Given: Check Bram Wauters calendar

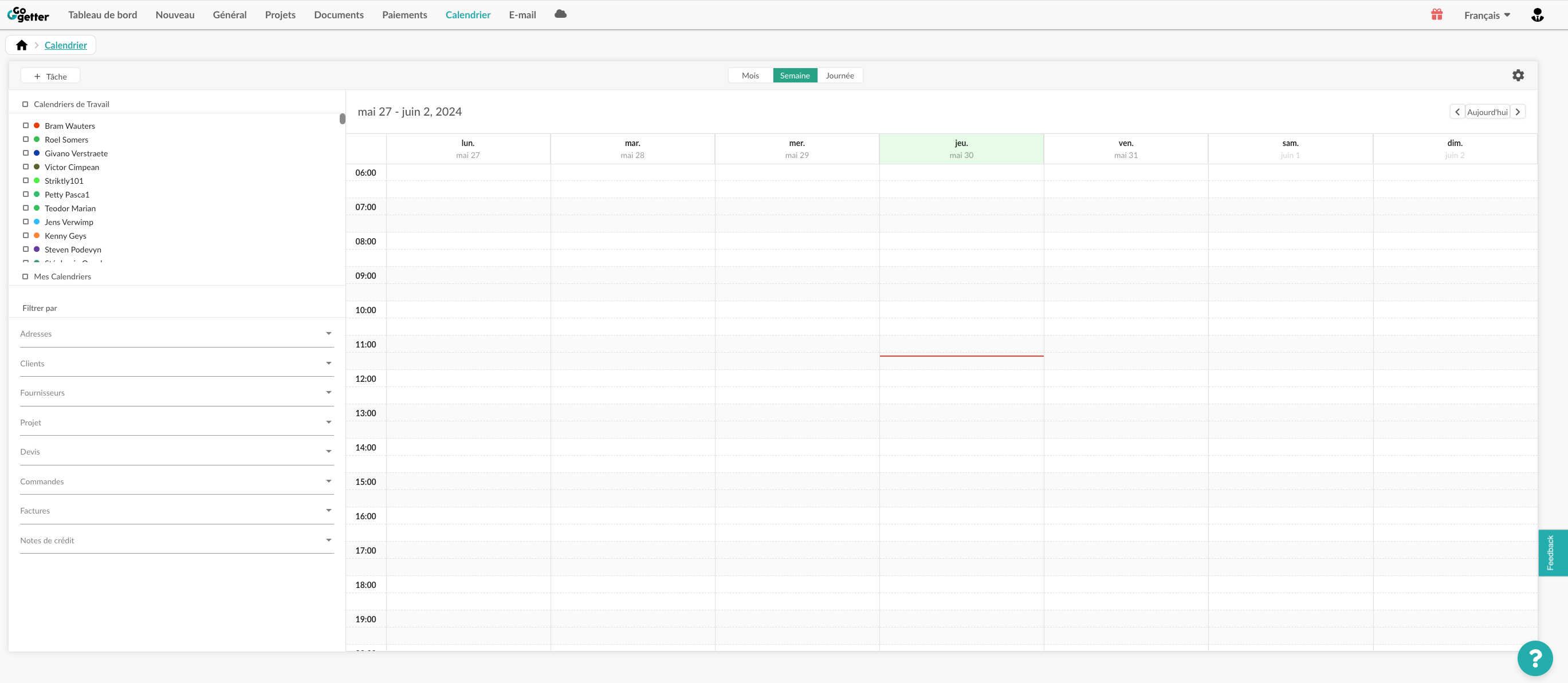Looking at the screenshot, I should tap(26, 125).
